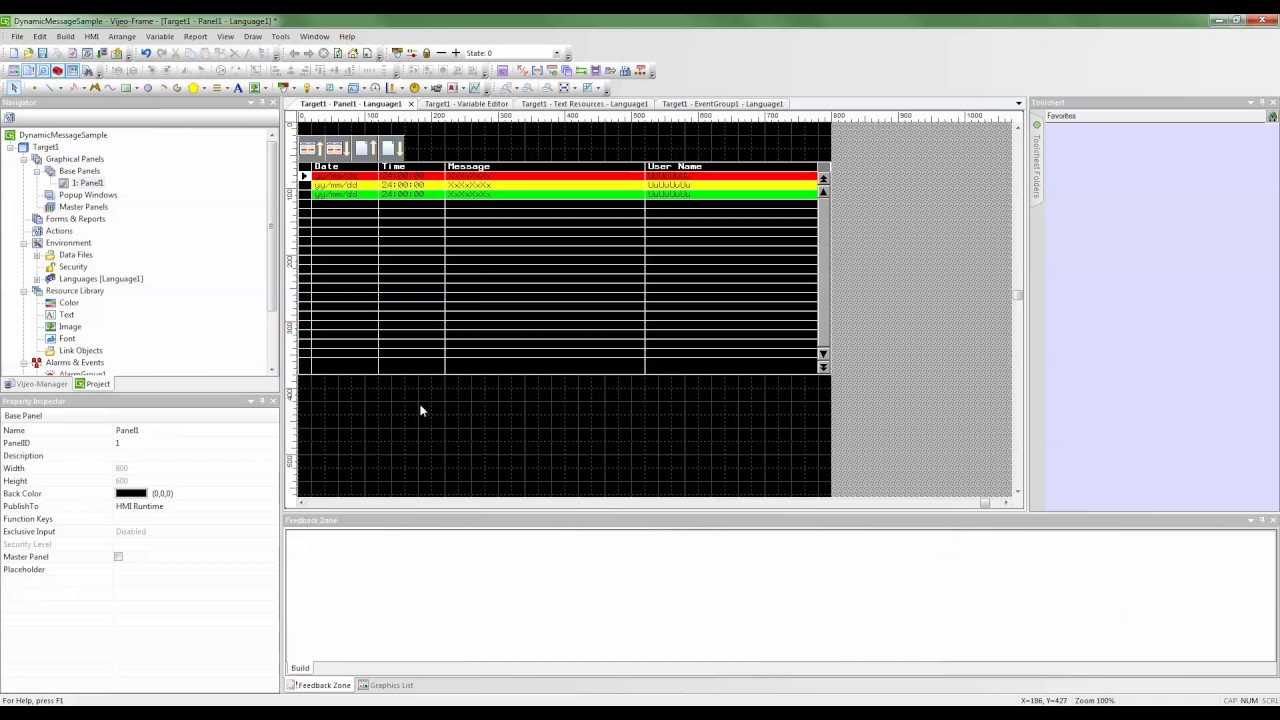1280x720 pixels.
Task: Open the Arrange menu
Action: click(122, 36)
